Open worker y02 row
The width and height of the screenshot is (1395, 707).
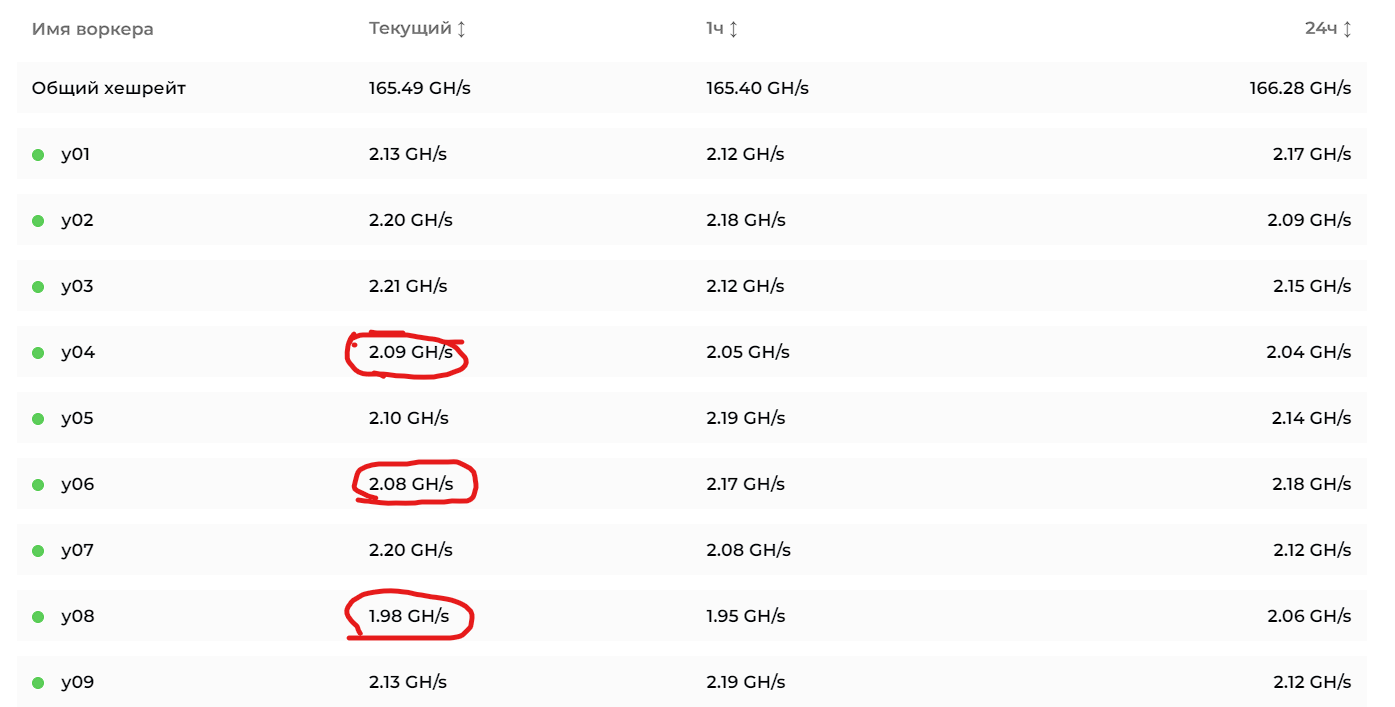[692, 220]
